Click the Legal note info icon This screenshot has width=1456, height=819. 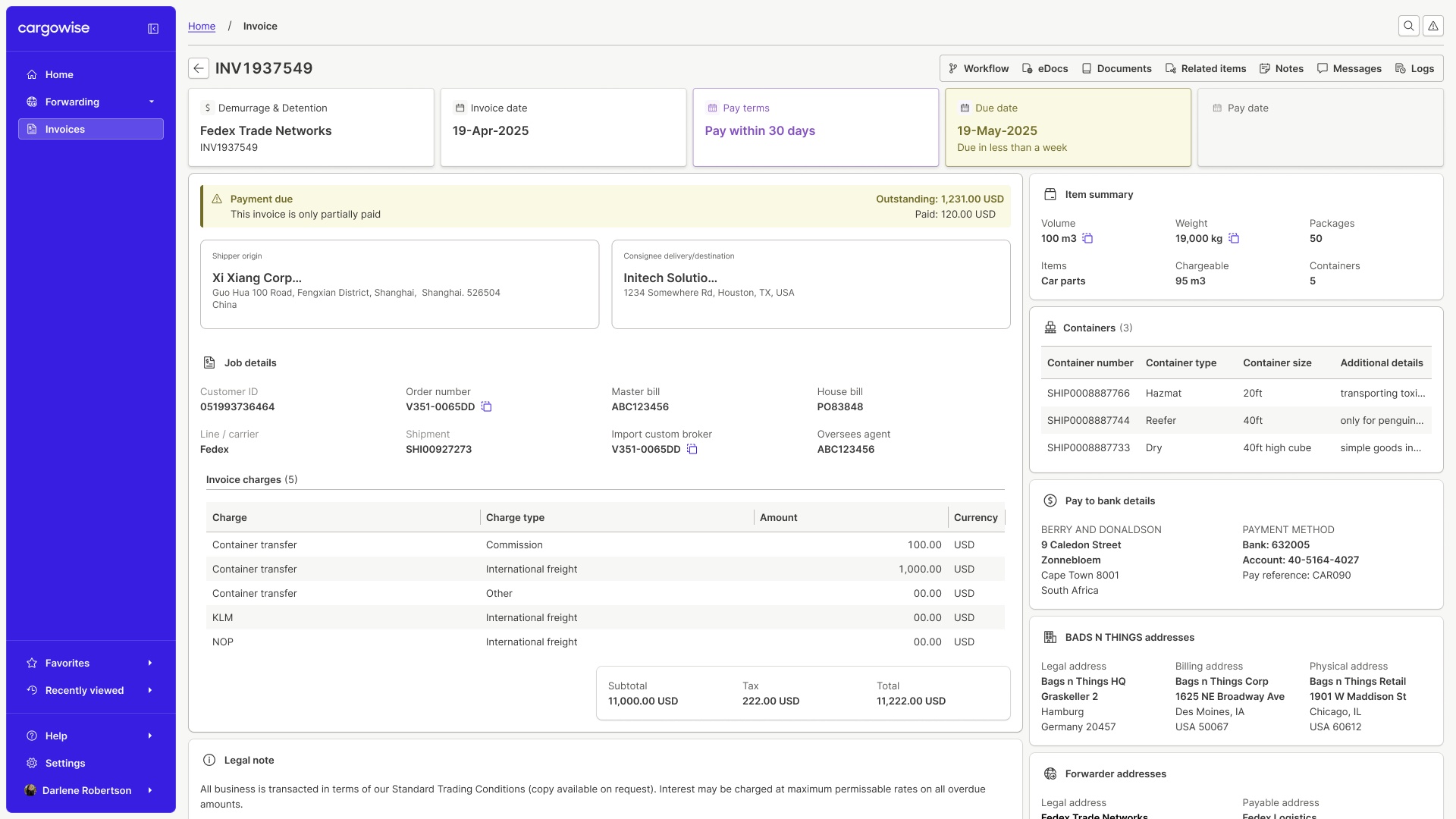point(209,760)
